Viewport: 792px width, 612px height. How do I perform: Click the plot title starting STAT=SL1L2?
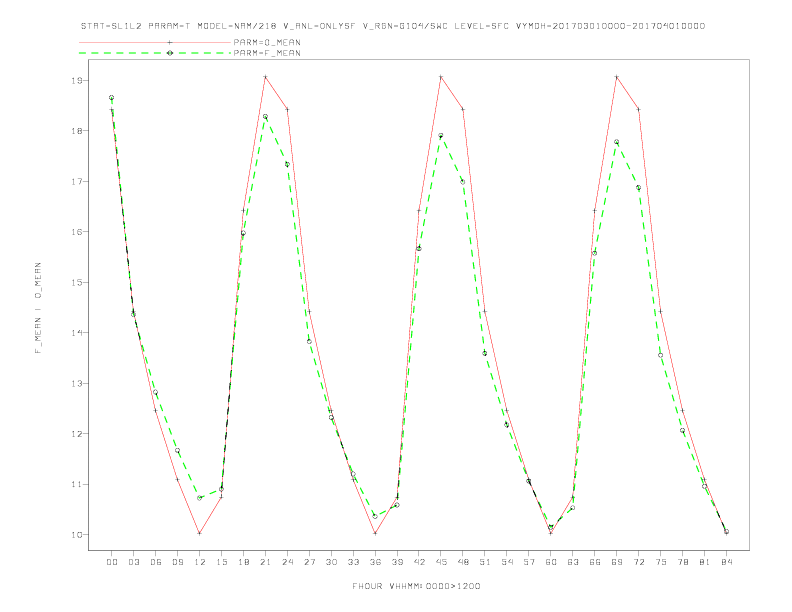393,26
